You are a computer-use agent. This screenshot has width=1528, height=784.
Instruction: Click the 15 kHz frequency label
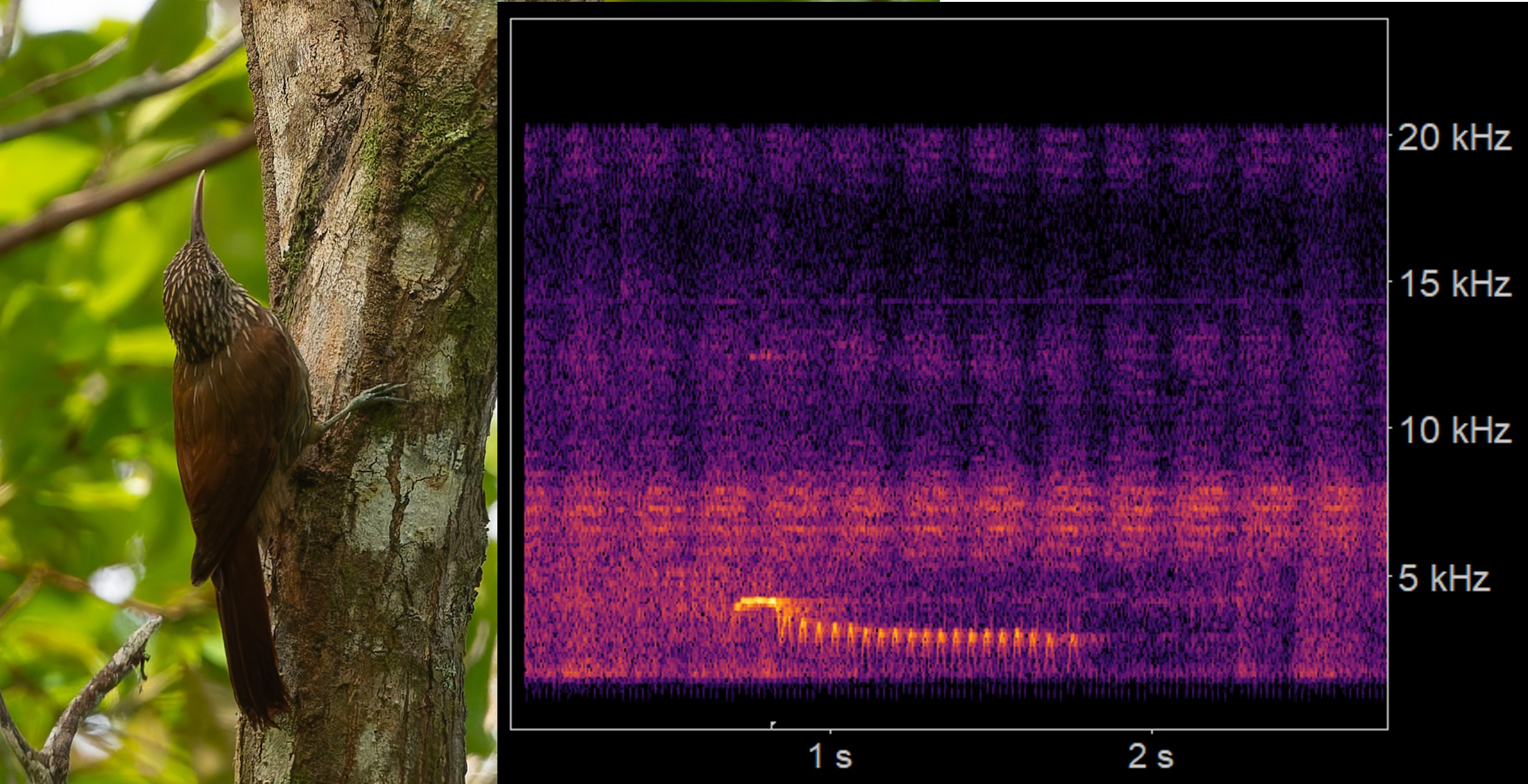pos(1454,284)
